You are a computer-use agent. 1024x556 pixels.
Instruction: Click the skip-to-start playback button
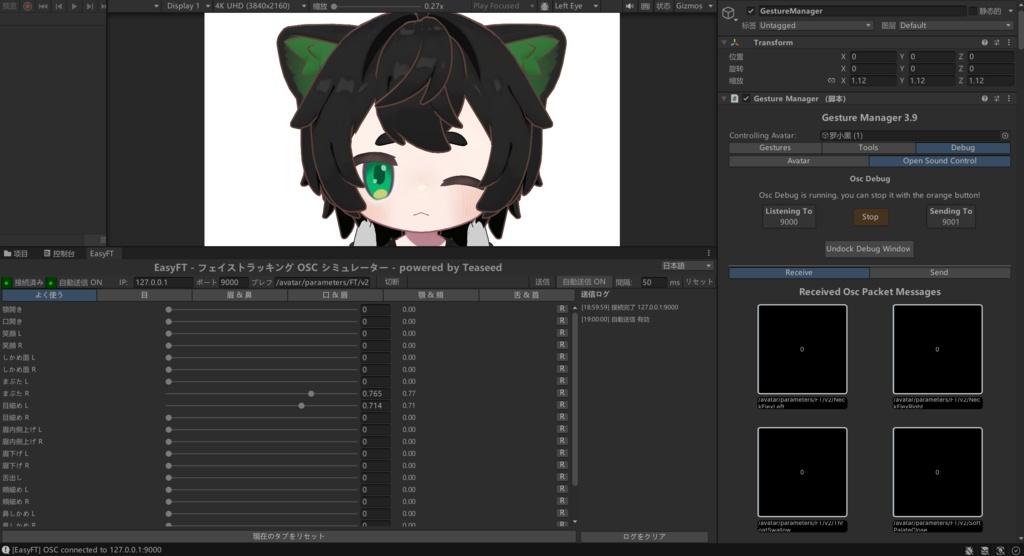point(43,6)
